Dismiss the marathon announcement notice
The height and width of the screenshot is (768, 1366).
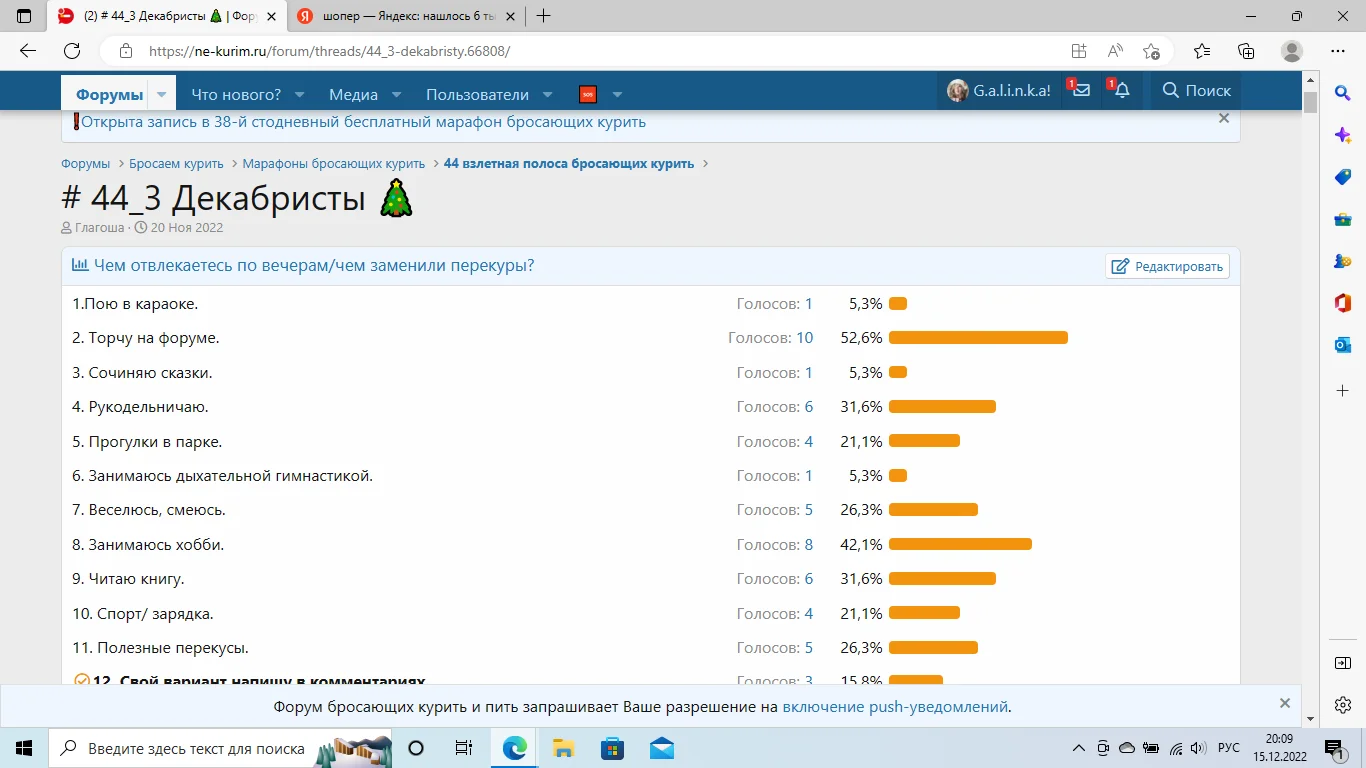1223,118
